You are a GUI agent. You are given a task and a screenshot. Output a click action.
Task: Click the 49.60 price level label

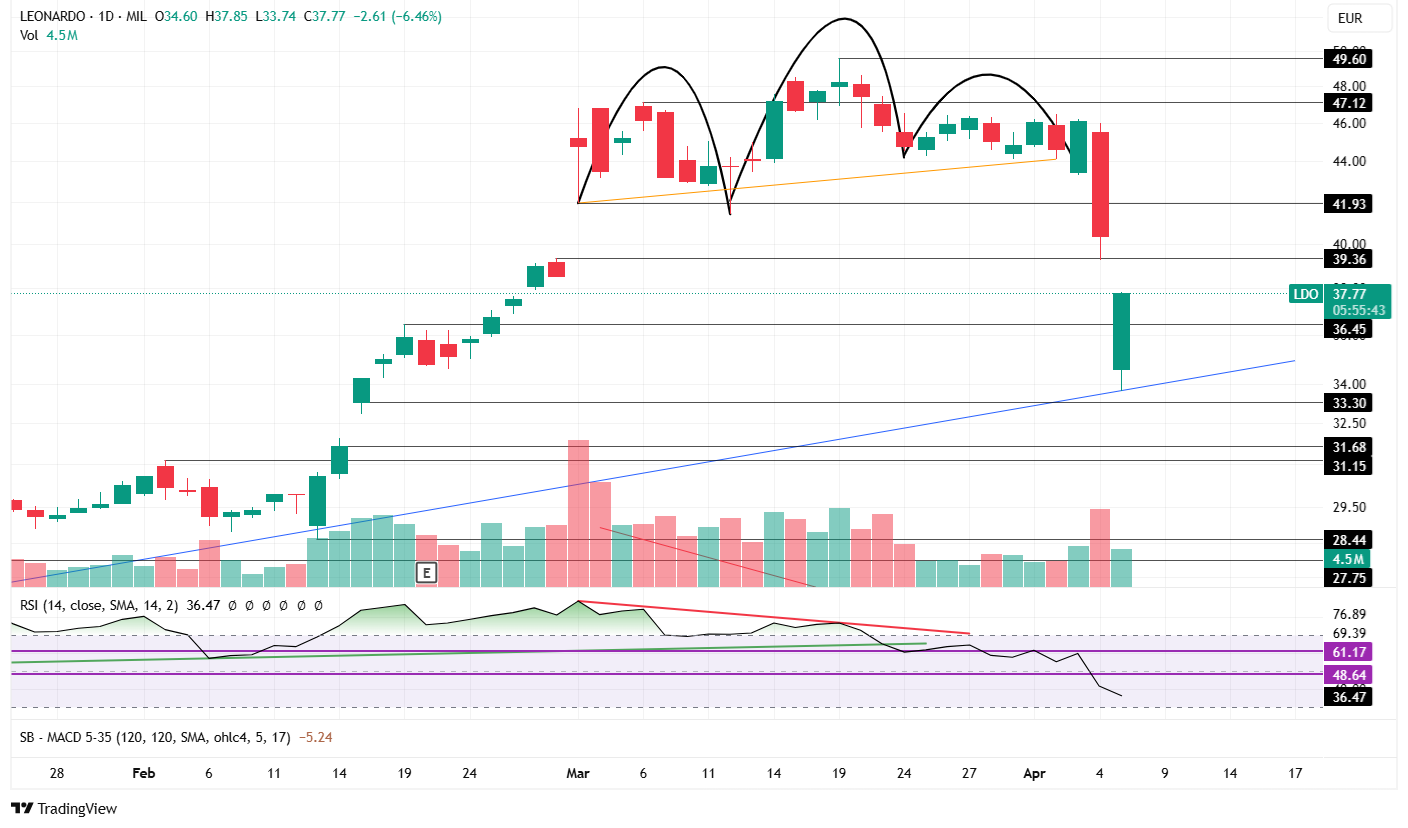coord(1347,59)
